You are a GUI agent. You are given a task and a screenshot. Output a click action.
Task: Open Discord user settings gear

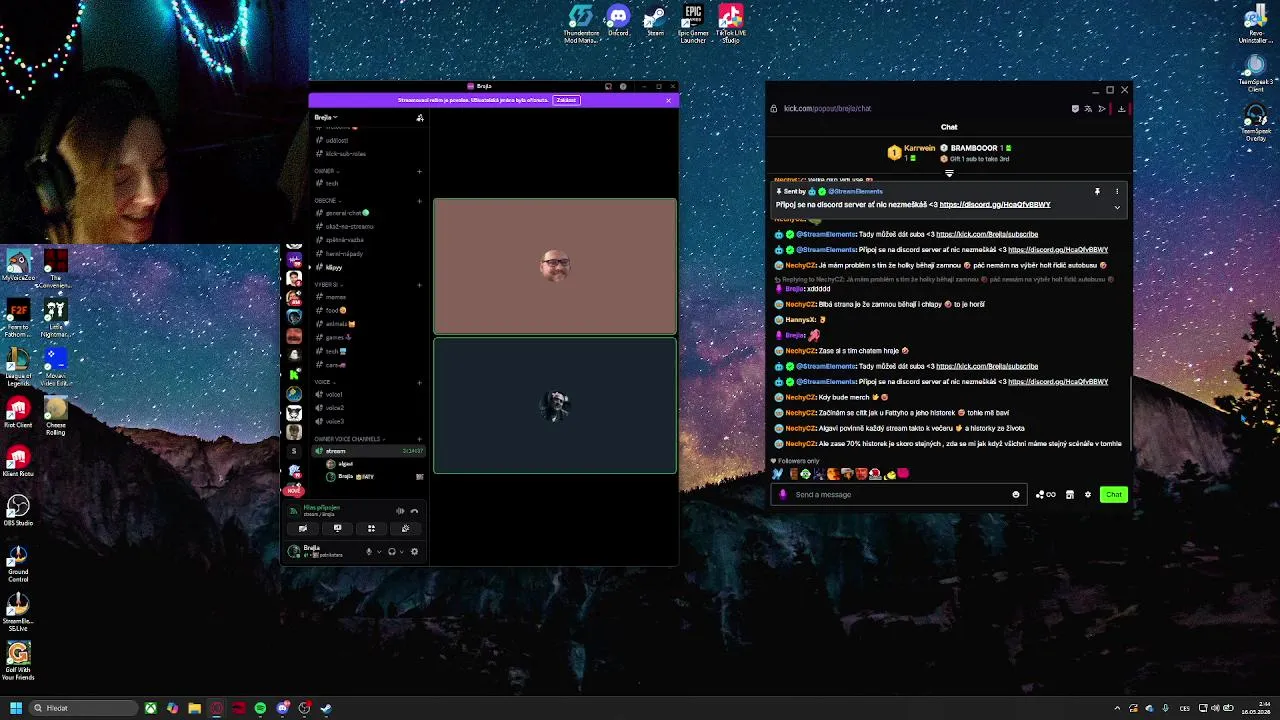[415, 551]
